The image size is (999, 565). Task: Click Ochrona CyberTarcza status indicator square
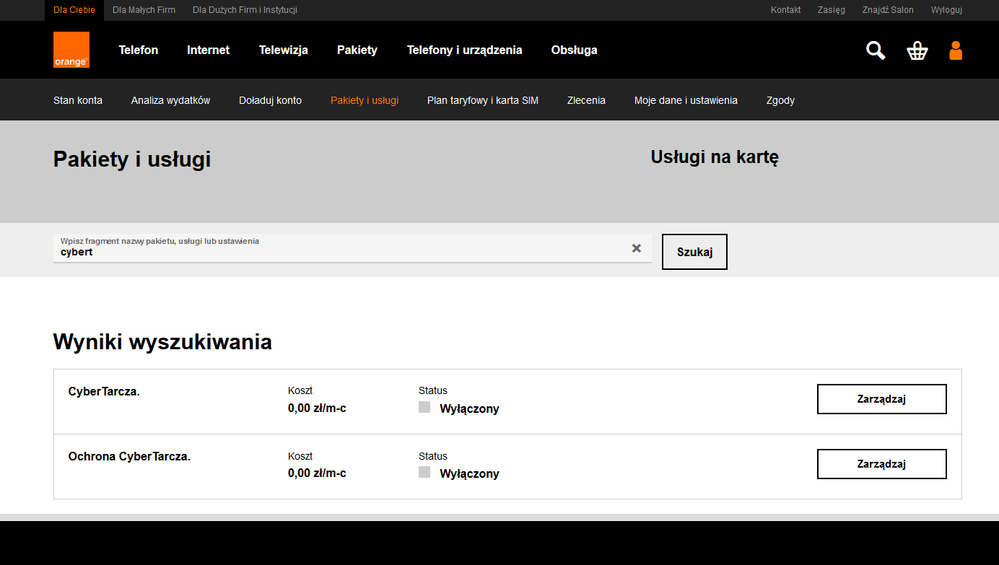424,473
